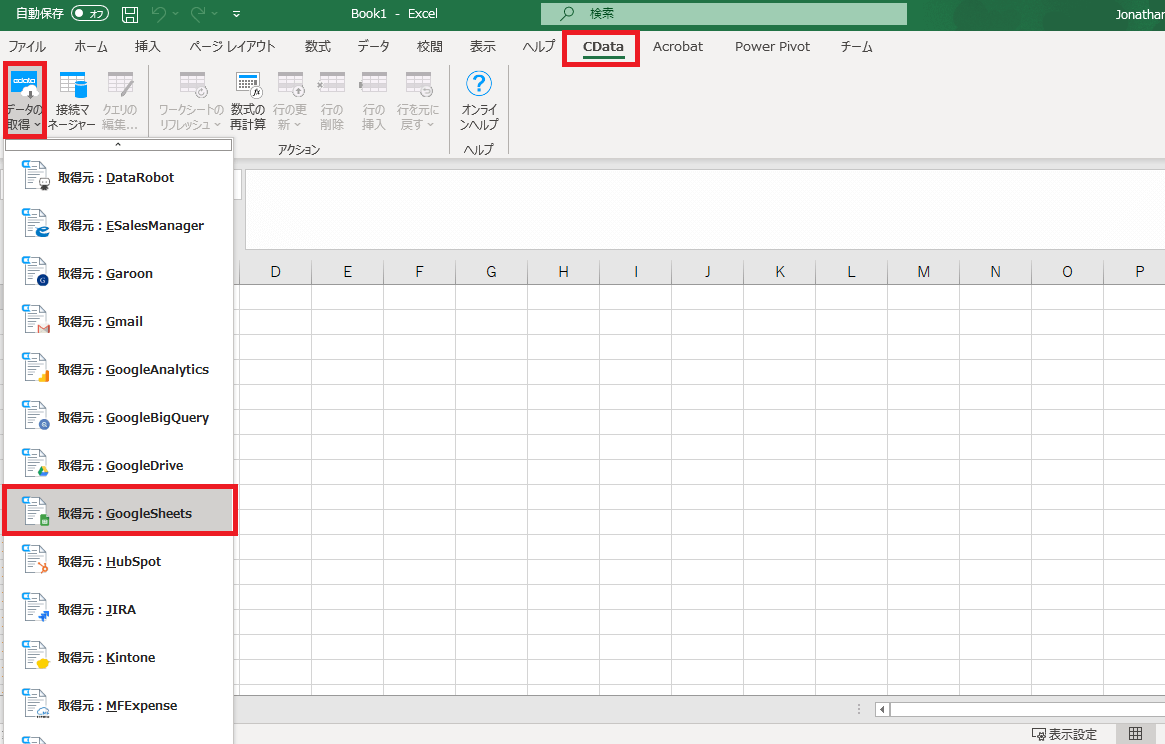
Task: Click the scroll-up arrow atop the dropdown list
Action: click(118, 145)
